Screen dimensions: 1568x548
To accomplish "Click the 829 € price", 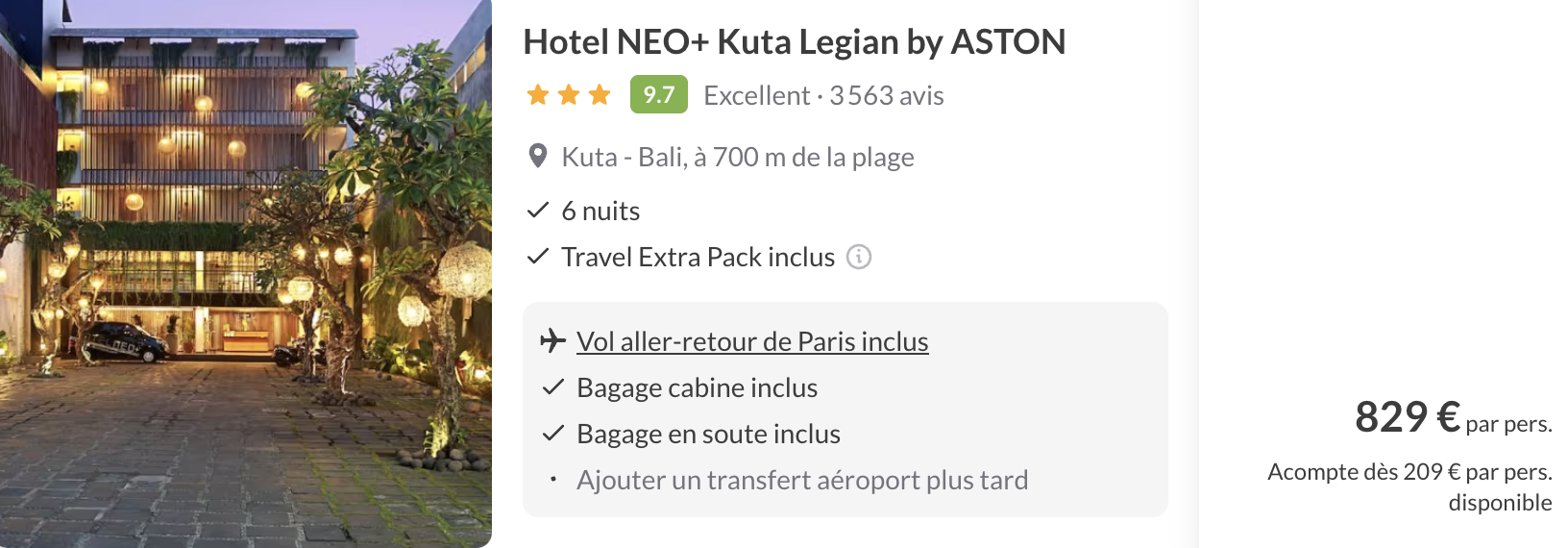I will coord(1407,417).
